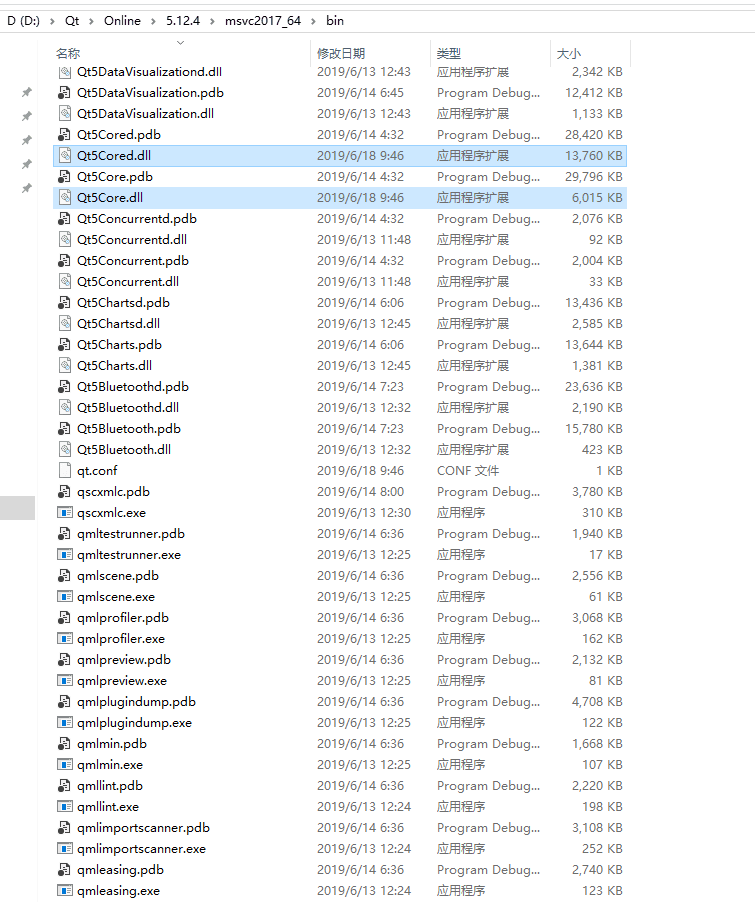Screen dimensions: 755x905
Task: Expand the chevron after msvc2017_64 breadcrumb
Action: (x=313, y=21)
